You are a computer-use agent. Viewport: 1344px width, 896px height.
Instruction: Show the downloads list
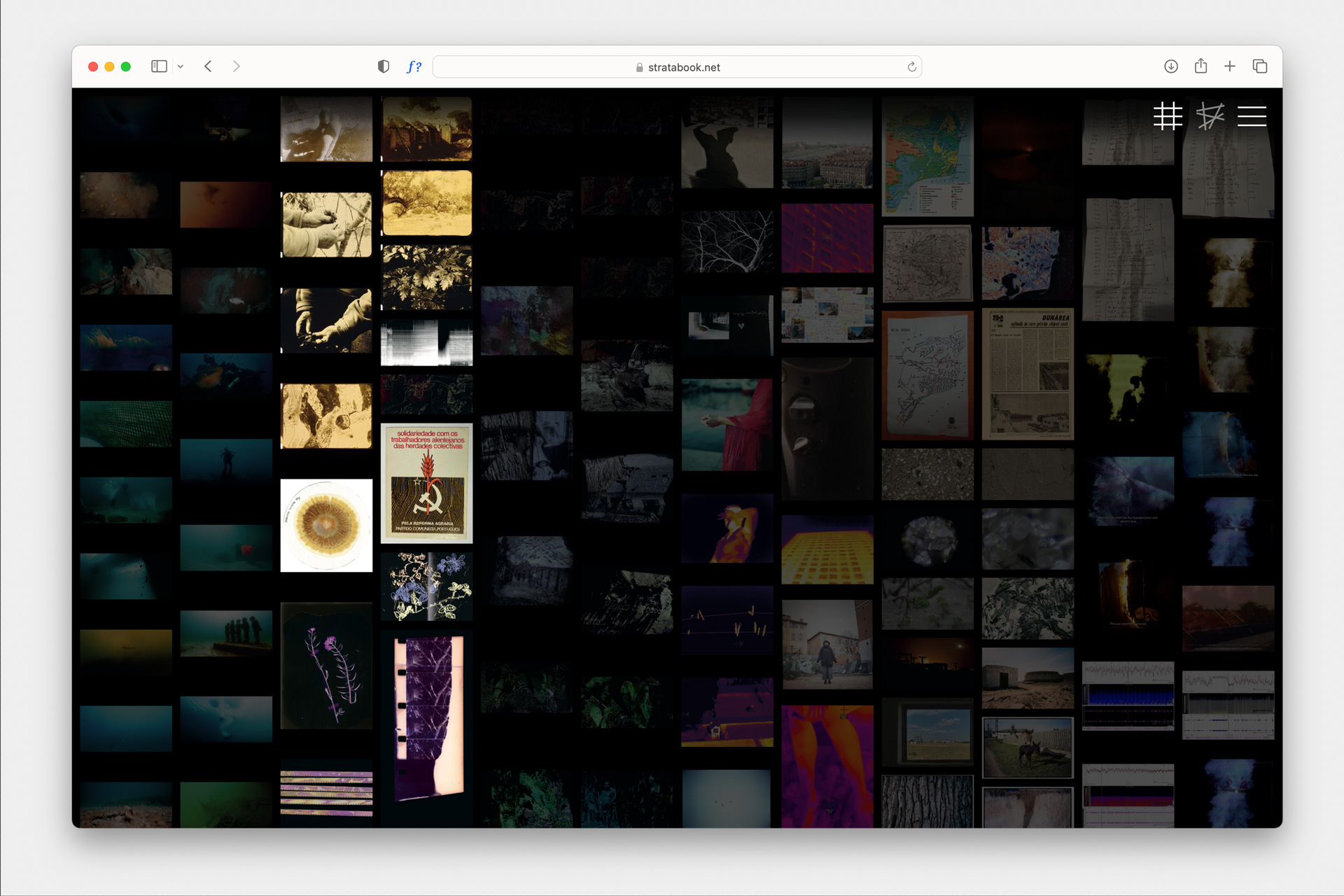[1170, 66]
